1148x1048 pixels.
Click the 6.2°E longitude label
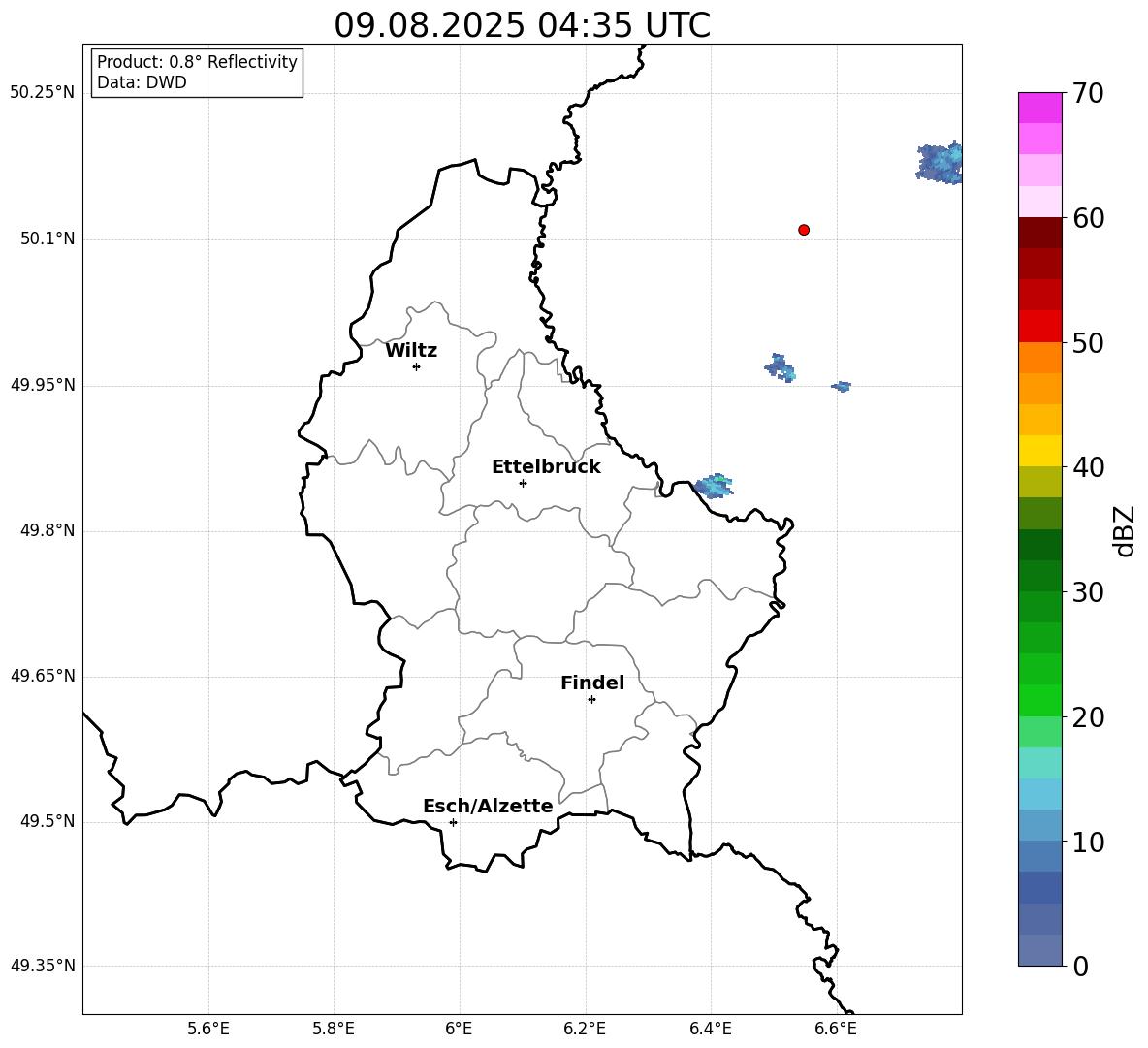585,1029
